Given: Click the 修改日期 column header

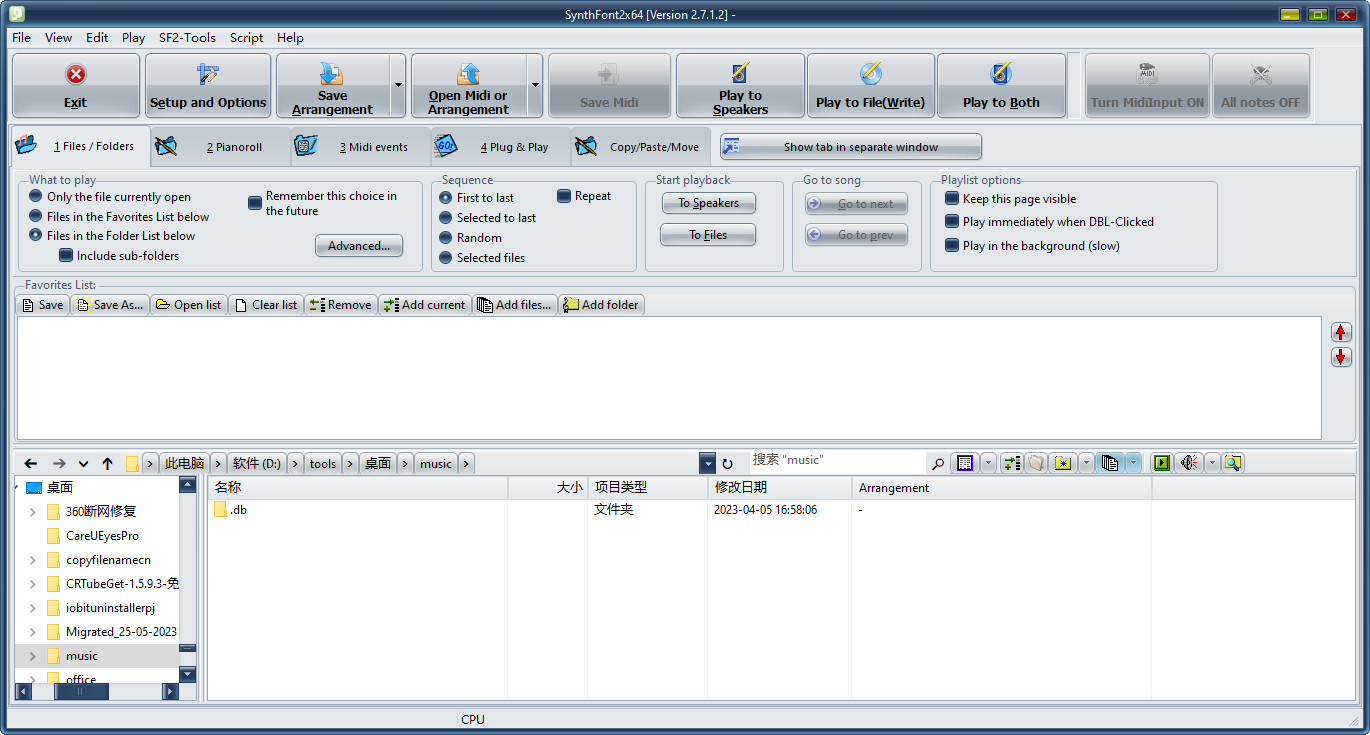Looking at the screenshot, I should point(779,488).
